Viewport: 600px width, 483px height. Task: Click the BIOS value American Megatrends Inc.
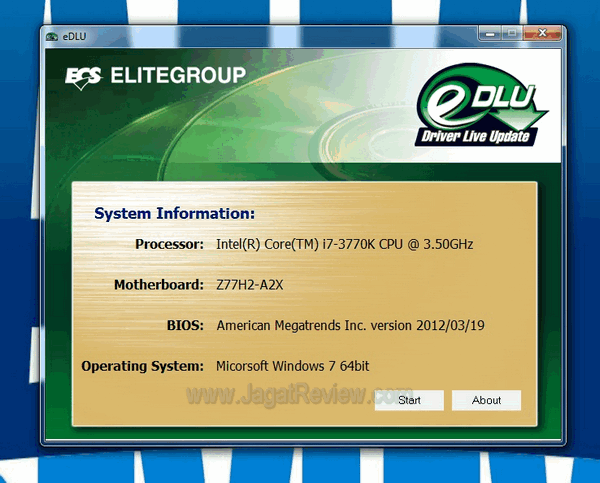coord(351,325)
